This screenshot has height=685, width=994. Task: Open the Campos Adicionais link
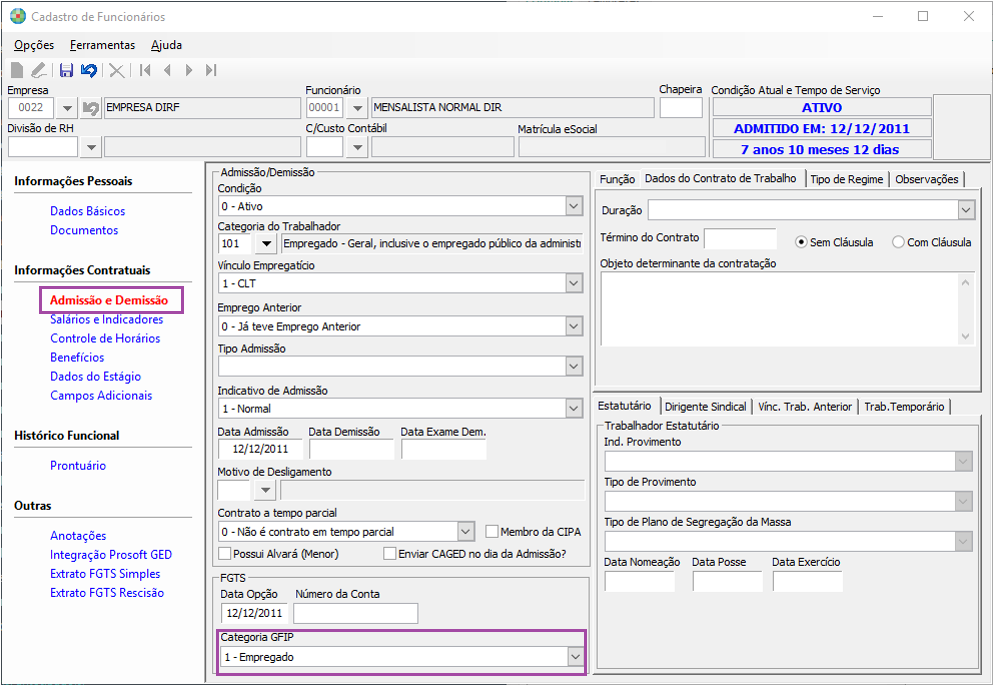click(101, 395)
